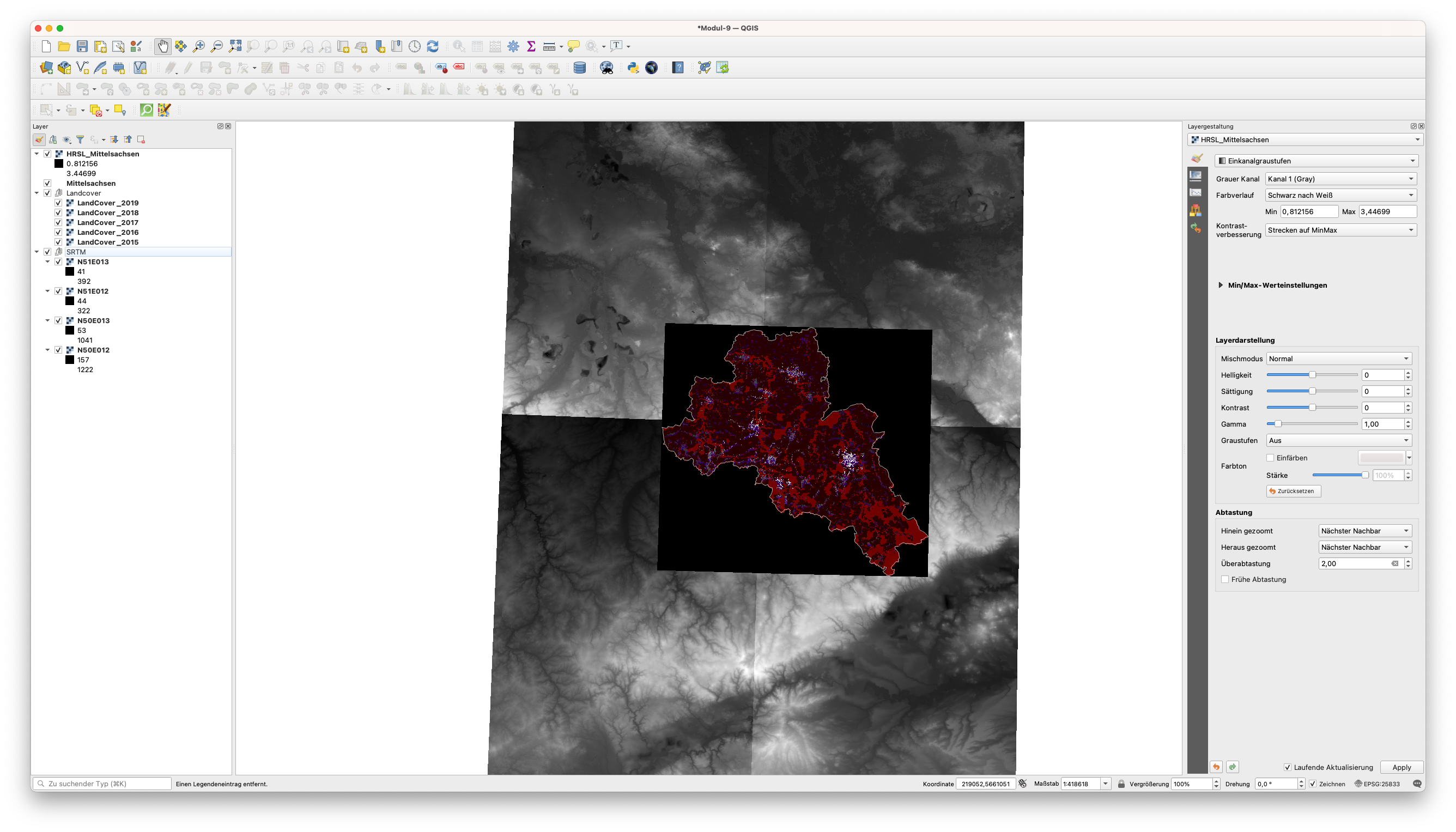
Task: Click the Apply button
Action: click(1401, 767)
